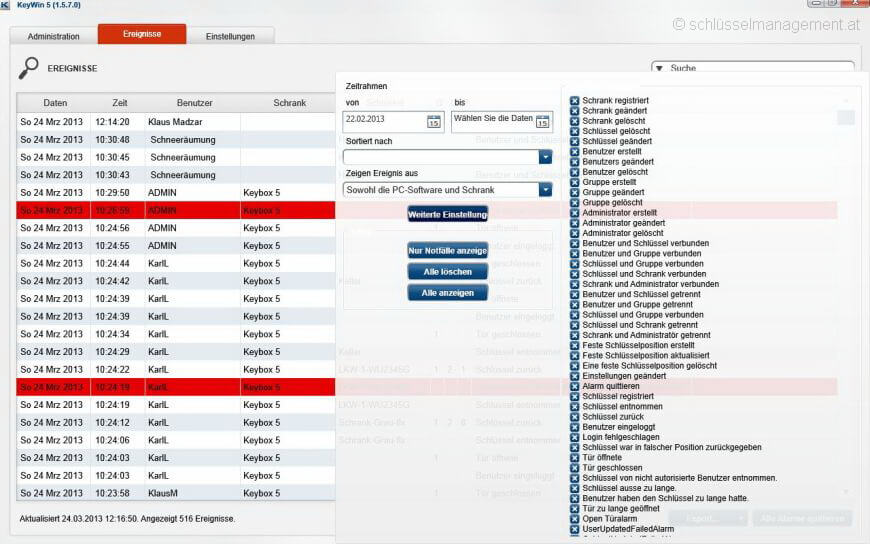Click the magnifier icon beside EREIGNISSE
870x544 pixels.
[29, 68]
